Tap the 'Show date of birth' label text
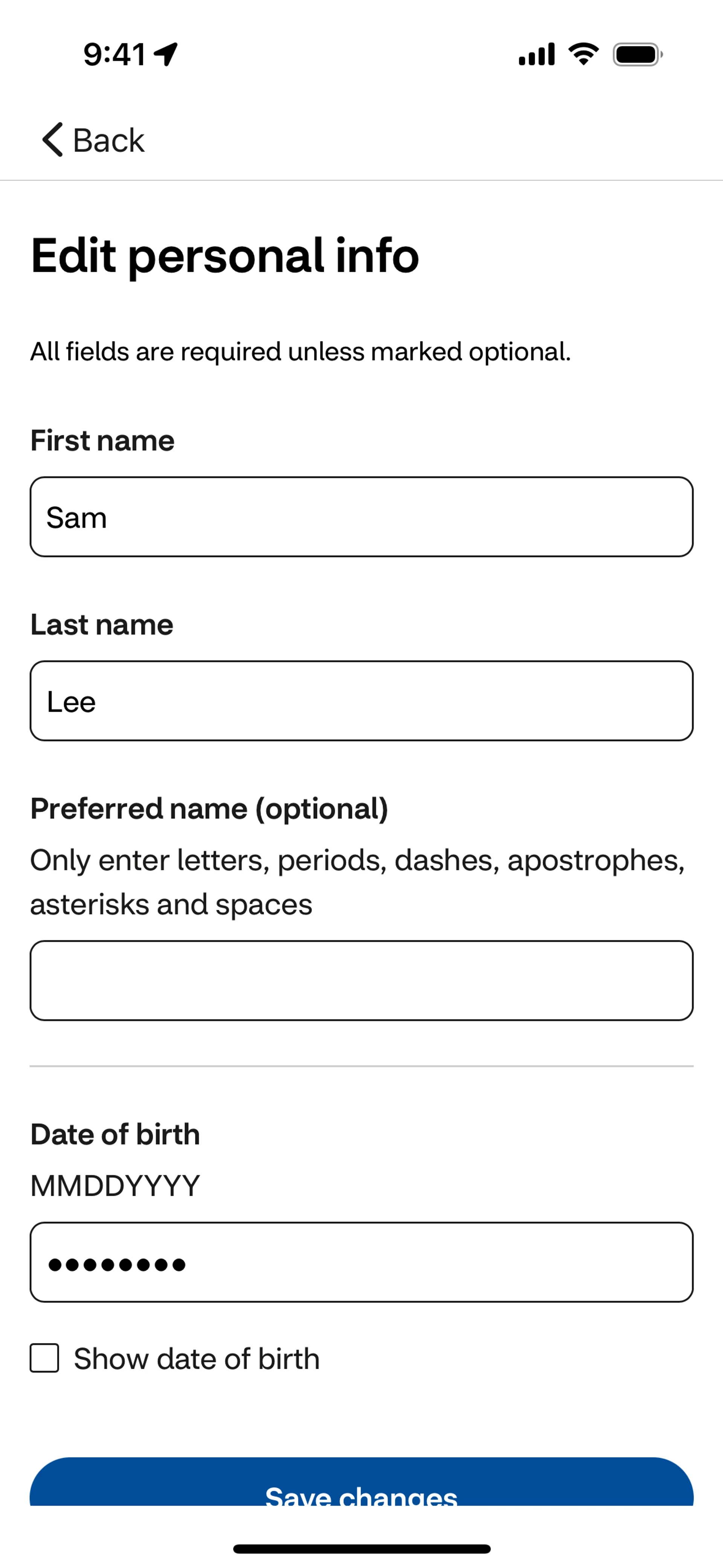This screenshot has width=723, height=1568. tap(197, 1359)
